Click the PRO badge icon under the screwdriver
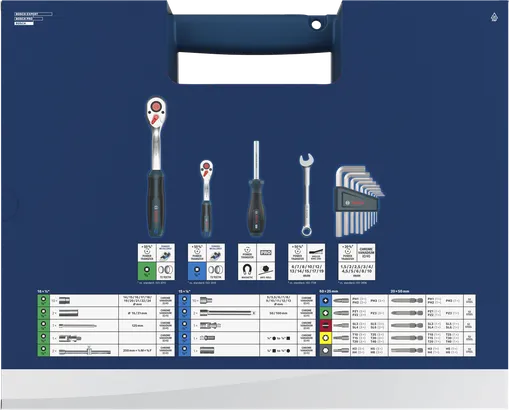The width and height of the screenshot is (509, 410). [266, 252]
